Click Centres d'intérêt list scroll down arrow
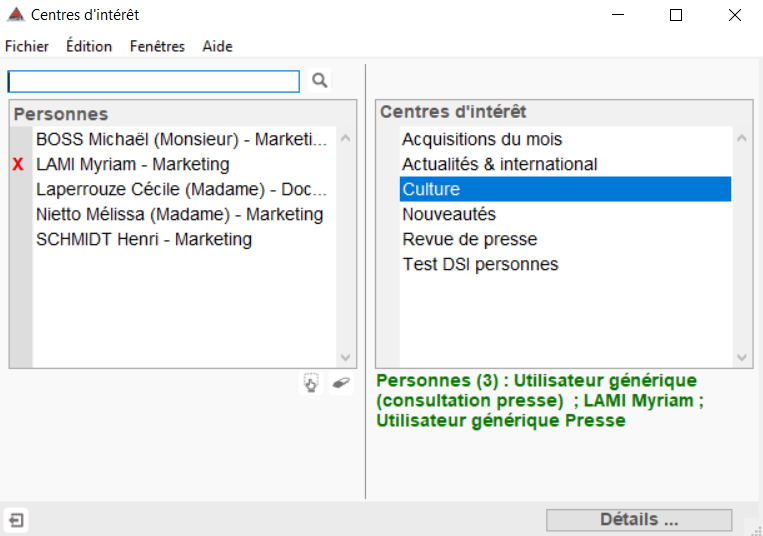 click(x=742, y=357)
